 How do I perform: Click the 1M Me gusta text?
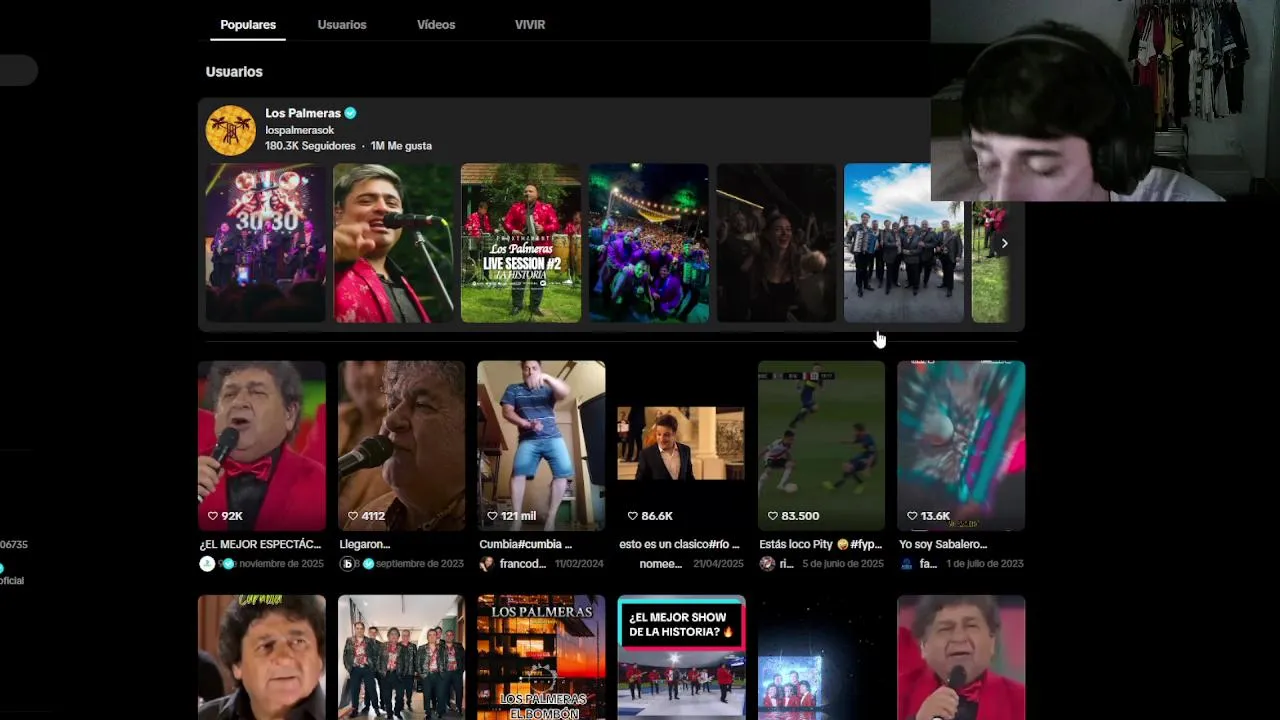tap(401, 146)
